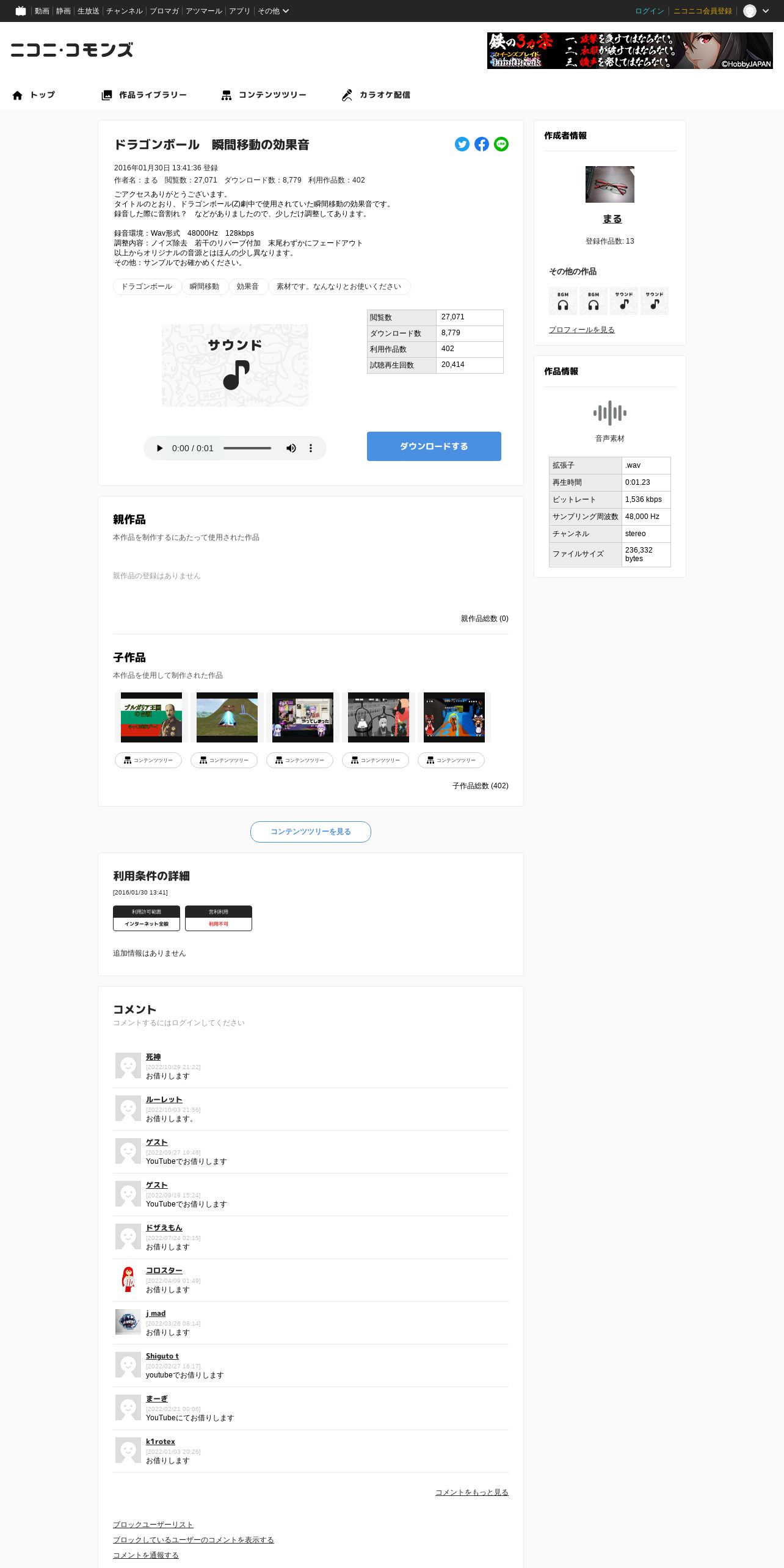Click コメントを通報する link
This screenshot has height=1568, width=784.
146,1555
